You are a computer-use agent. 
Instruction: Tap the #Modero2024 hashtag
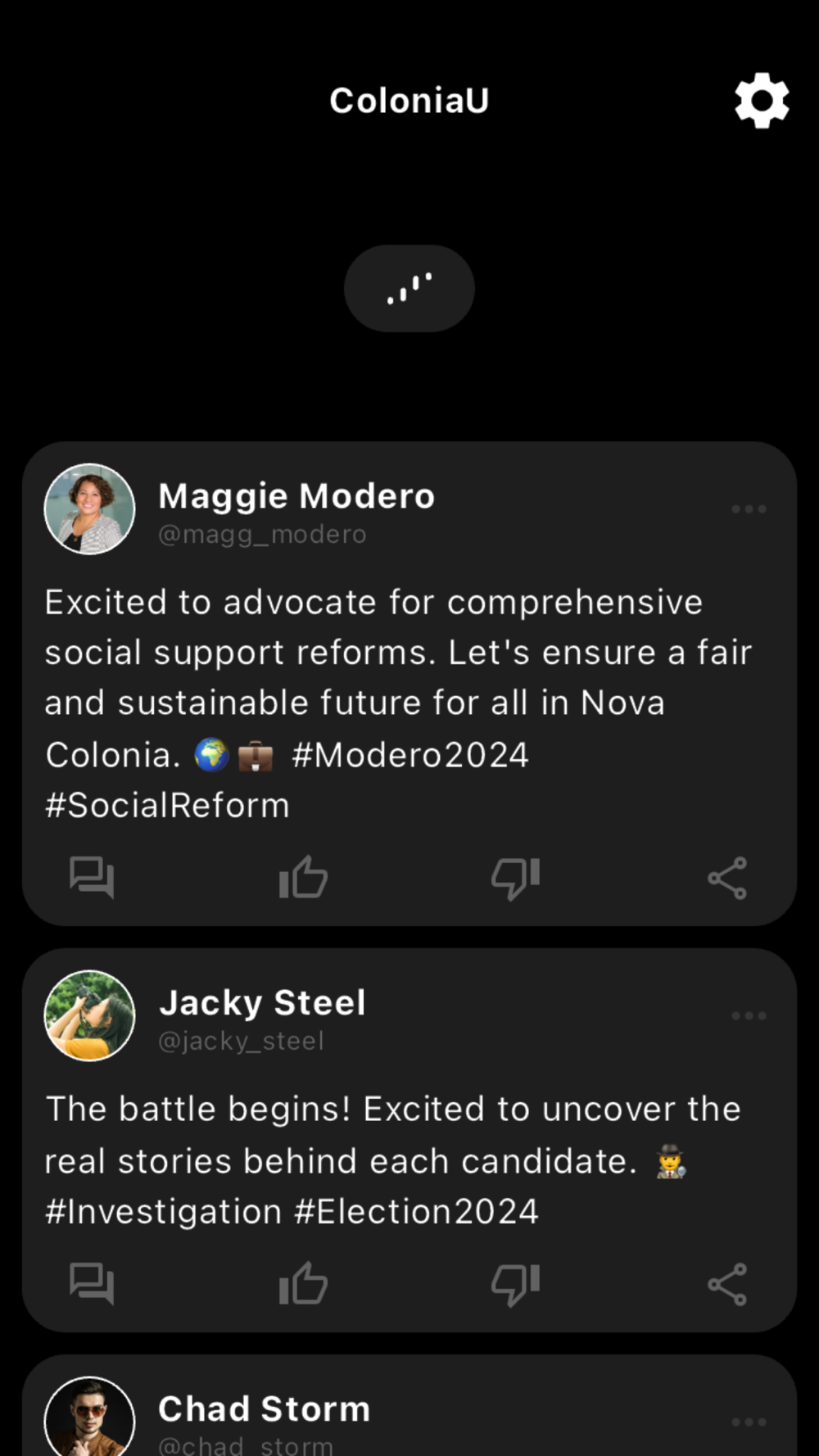pyautogui.click(x=410, y=755)
